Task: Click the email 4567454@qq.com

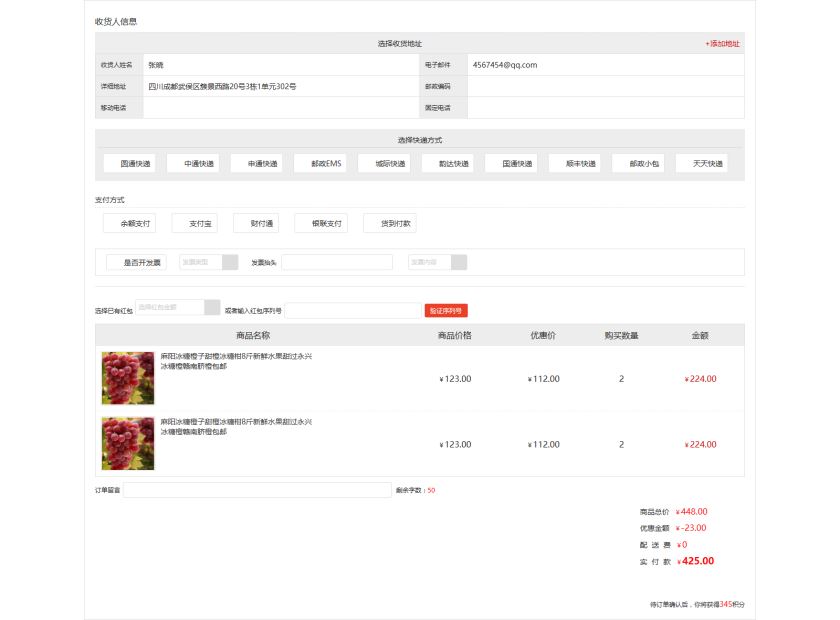Action: 505,65
